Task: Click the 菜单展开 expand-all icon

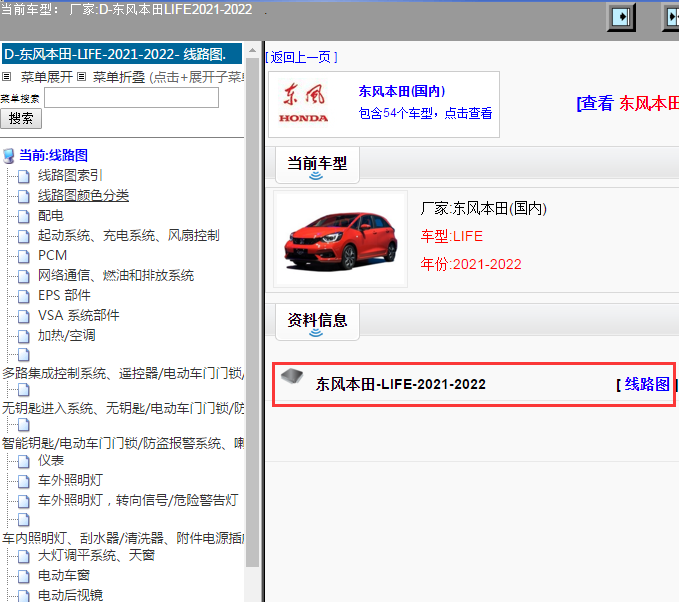Action: (6, 77)
